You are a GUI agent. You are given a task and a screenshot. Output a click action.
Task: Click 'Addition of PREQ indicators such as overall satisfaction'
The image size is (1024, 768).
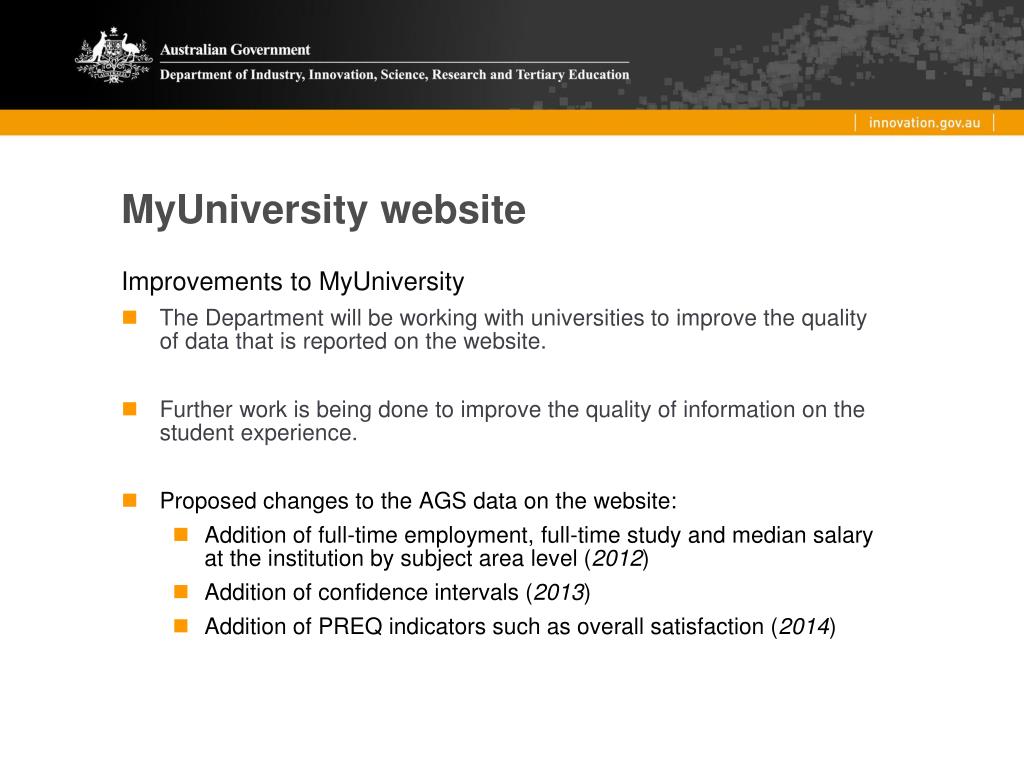point(484,626)
